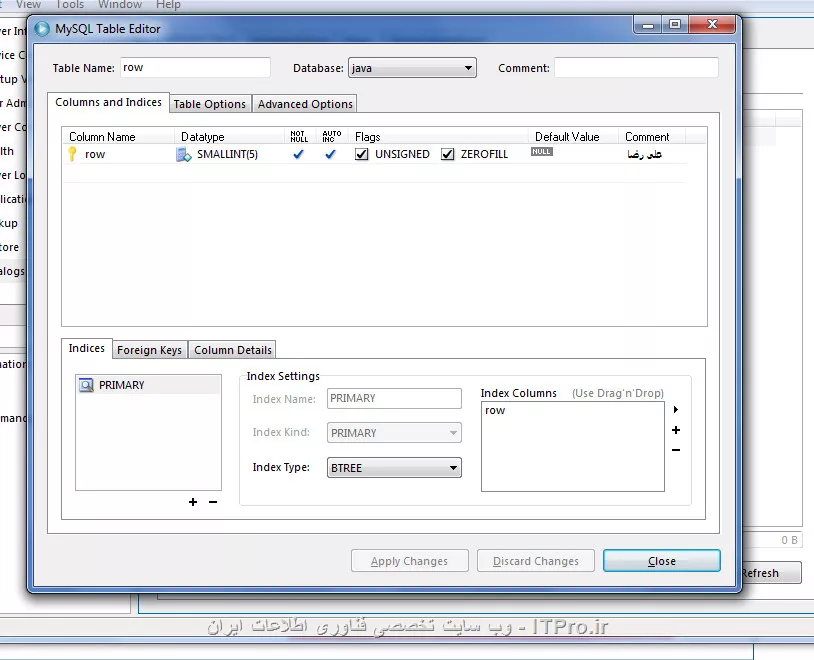This screenshot has height=660, width=814.
Task: Open the Database dropdown showing java
Action: (412, 68)
